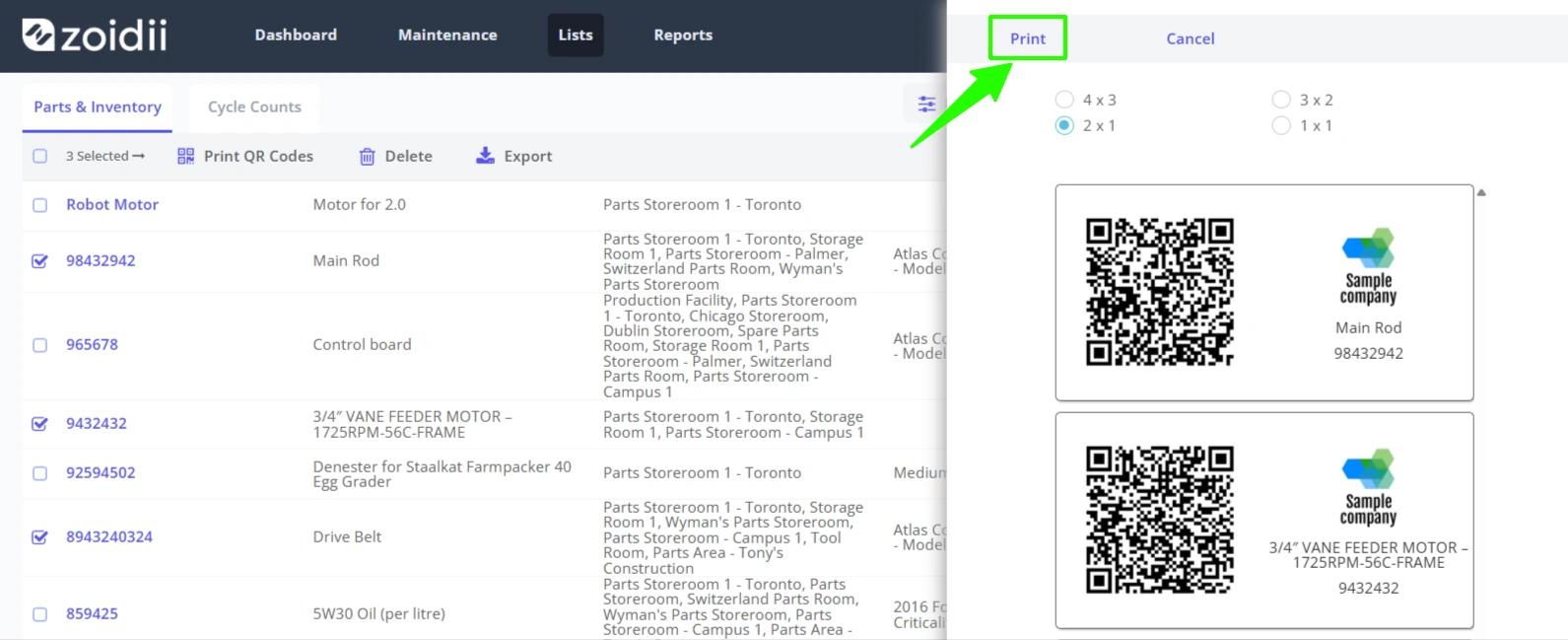
Task: Select the 2 x 1 label layout
Action: tap(1064, 125)
